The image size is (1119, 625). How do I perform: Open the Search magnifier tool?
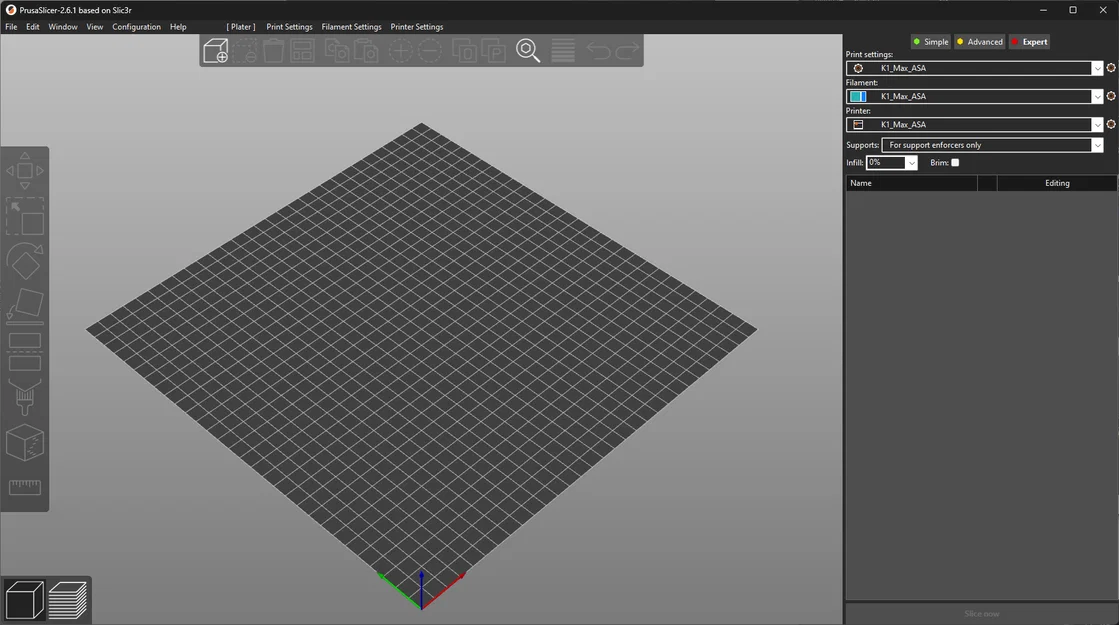coord(528,51)
